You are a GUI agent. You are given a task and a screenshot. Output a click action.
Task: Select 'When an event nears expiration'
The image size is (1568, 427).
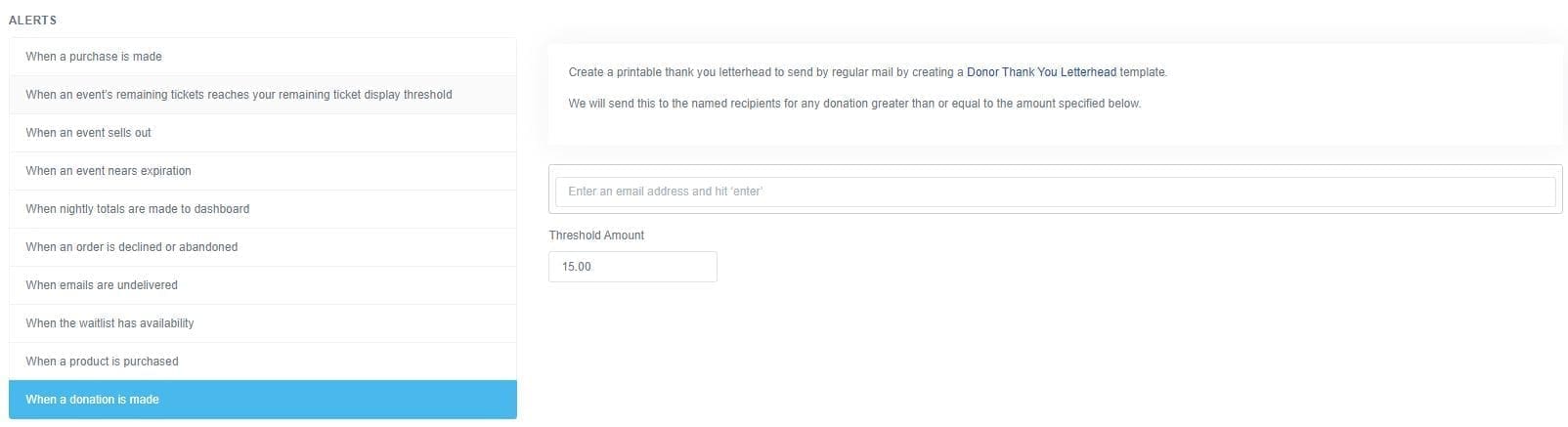109,171
